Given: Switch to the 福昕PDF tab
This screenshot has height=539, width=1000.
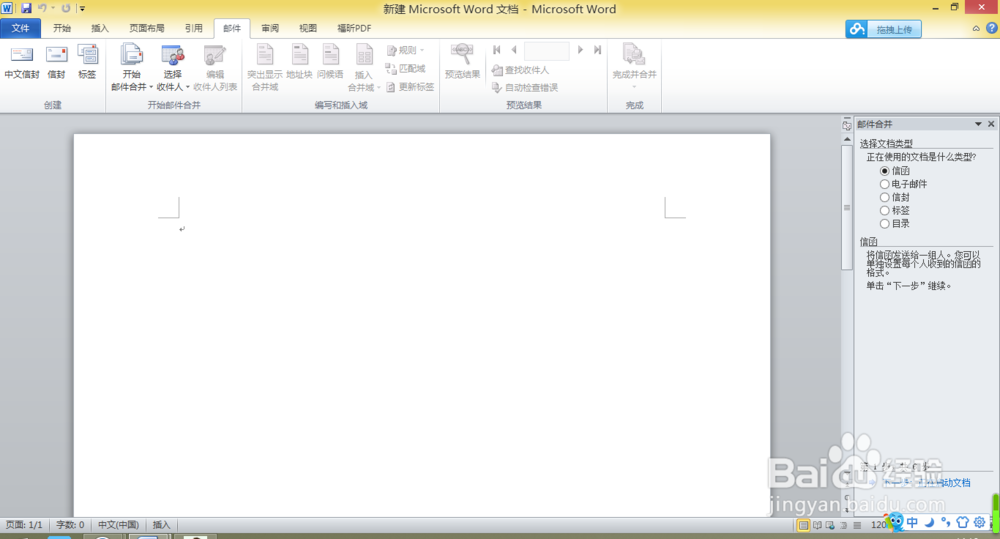Looking at the screenshot, I should [x=354, y=28].
